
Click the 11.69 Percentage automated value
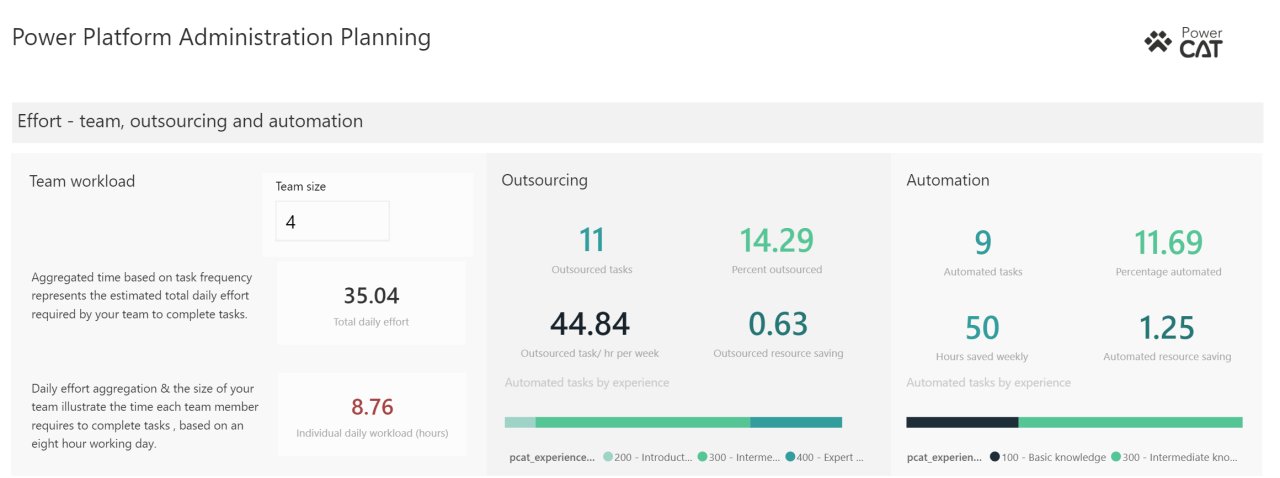click(1168, 242)
